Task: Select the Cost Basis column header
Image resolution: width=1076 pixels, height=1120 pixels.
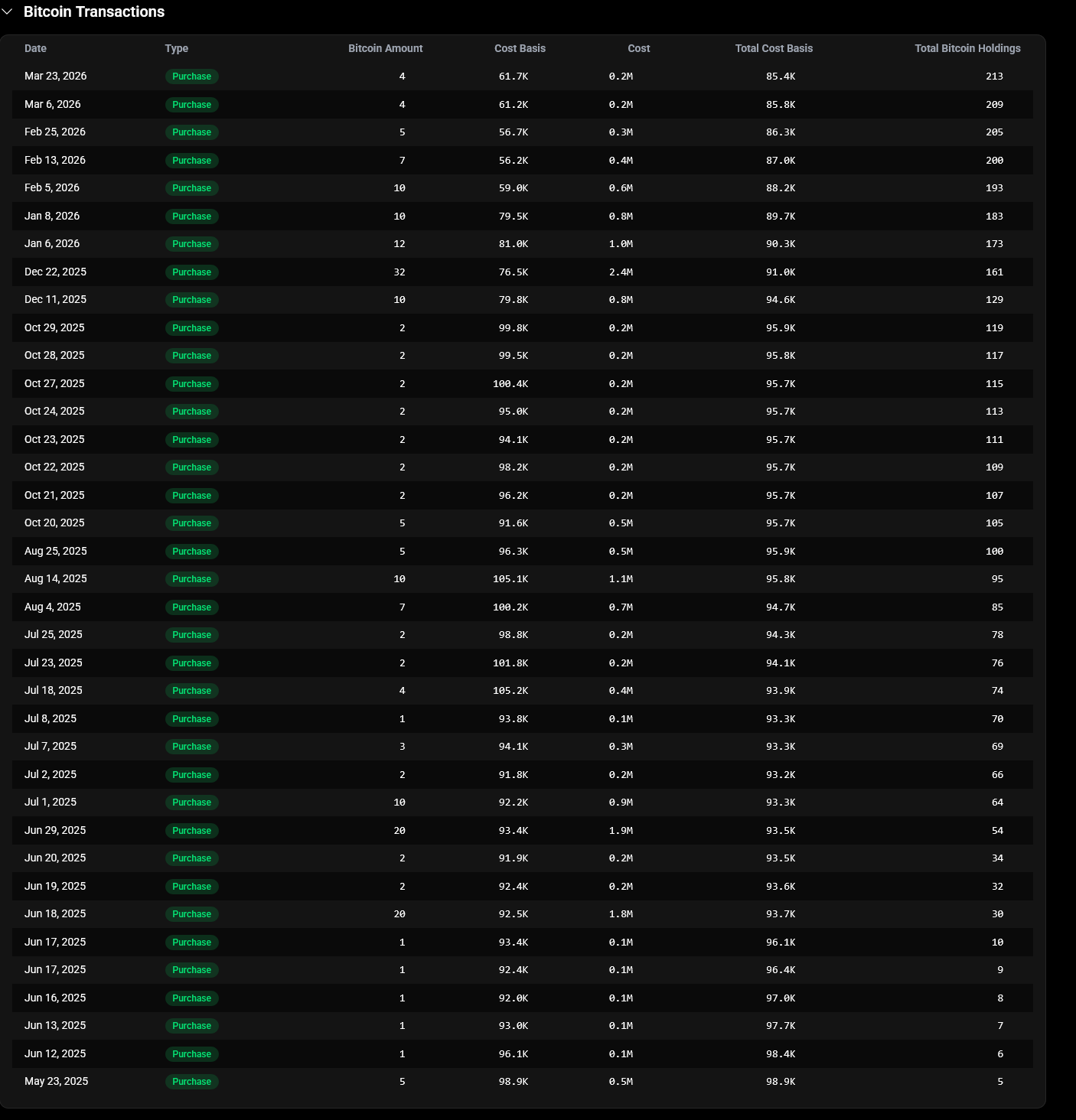Action: 520,48
